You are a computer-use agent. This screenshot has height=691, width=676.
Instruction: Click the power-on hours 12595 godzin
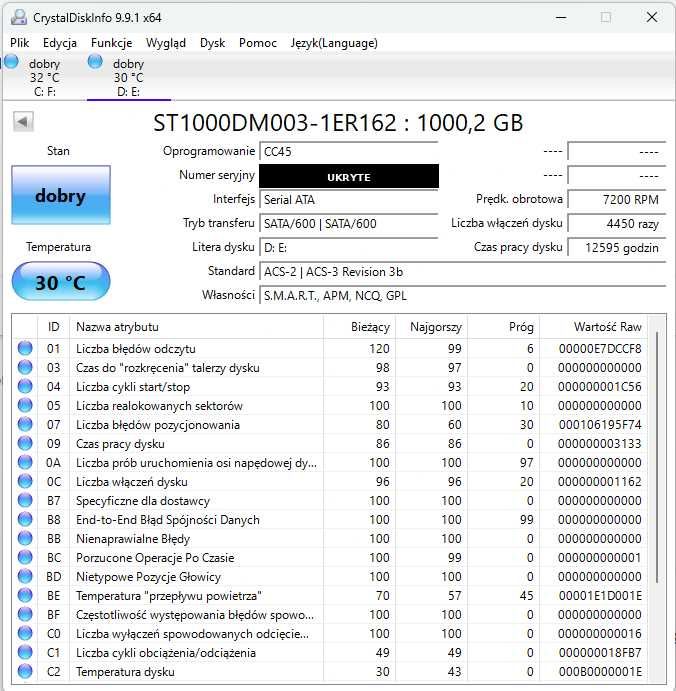coord(616,247)
